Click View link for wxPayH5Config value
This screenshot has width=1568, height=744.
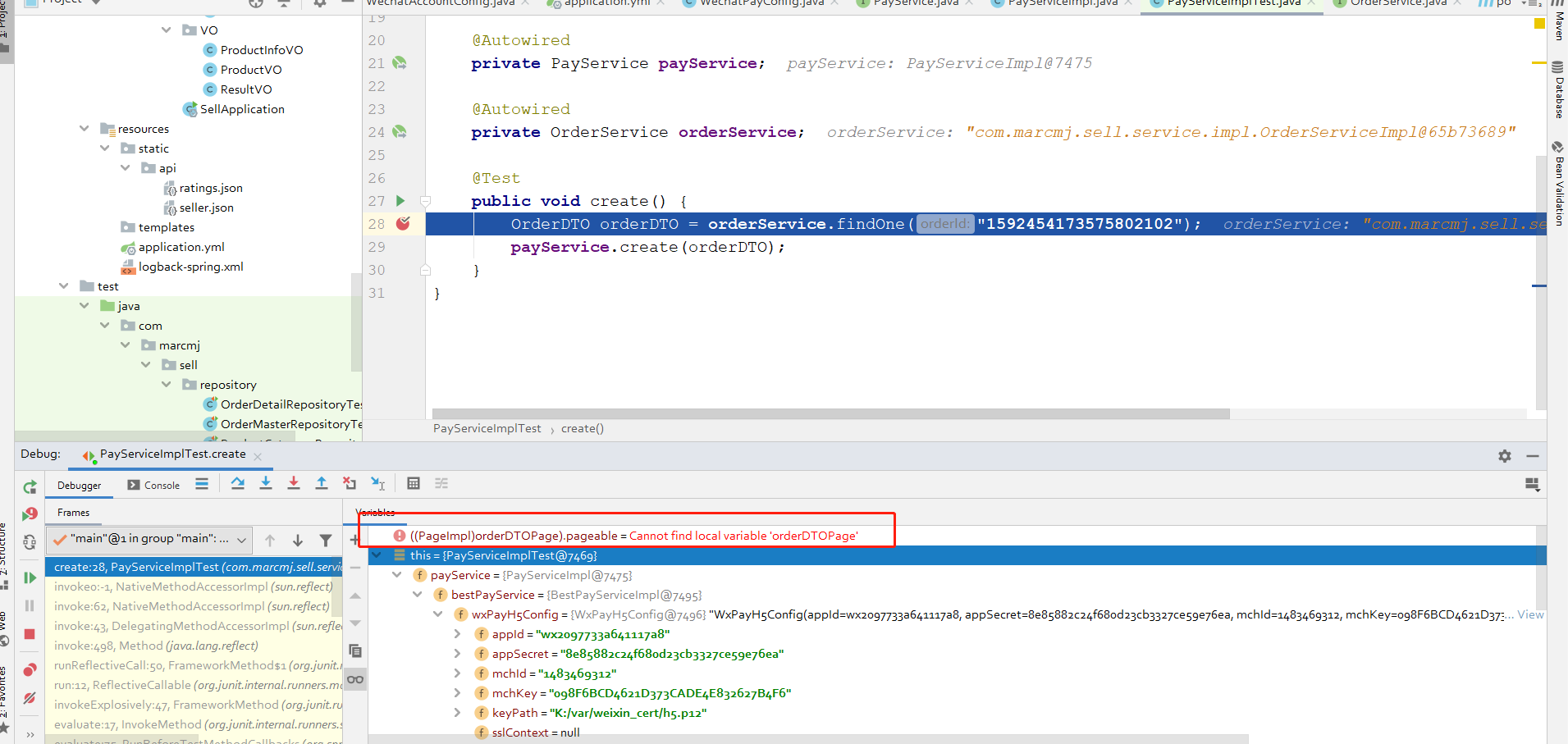tap(1530, 614)
